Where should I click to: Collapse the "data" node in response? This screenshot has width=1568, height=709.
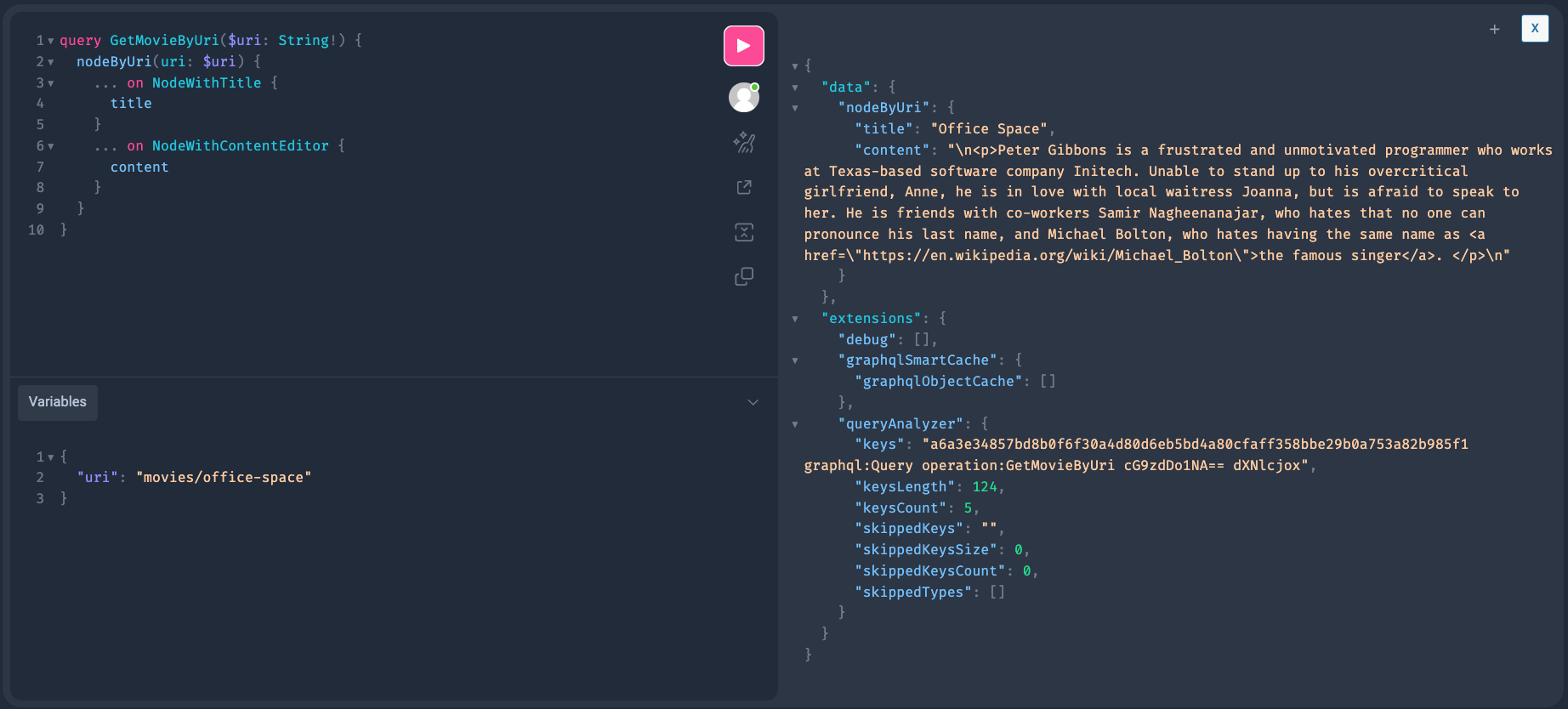[795, 88]
